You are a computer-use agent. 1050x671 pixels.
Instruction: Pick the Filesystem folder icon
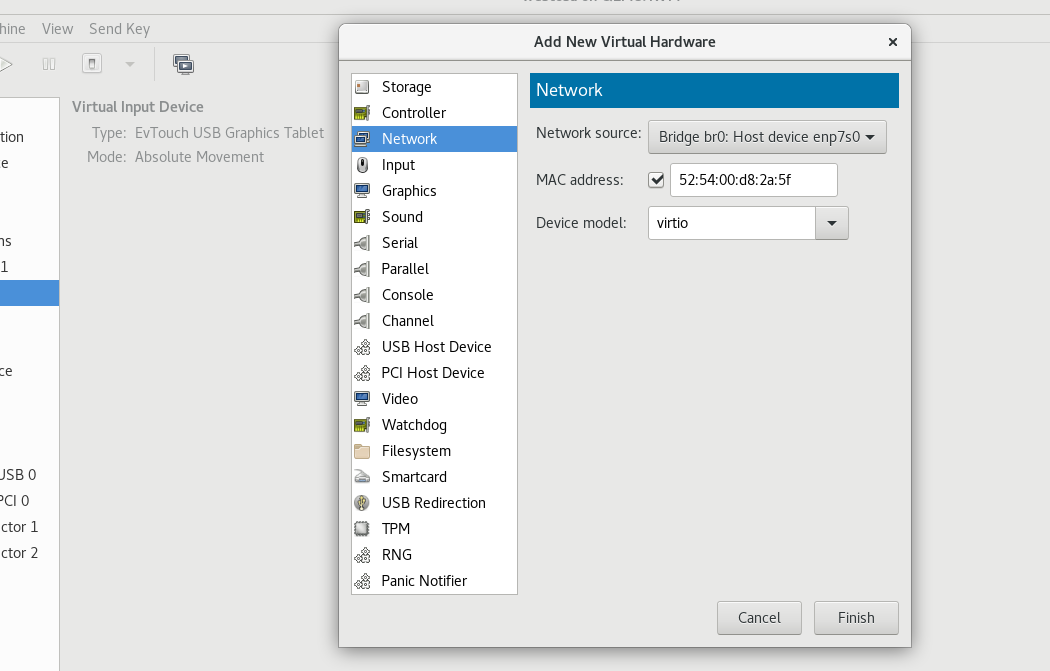click(362, 451)
